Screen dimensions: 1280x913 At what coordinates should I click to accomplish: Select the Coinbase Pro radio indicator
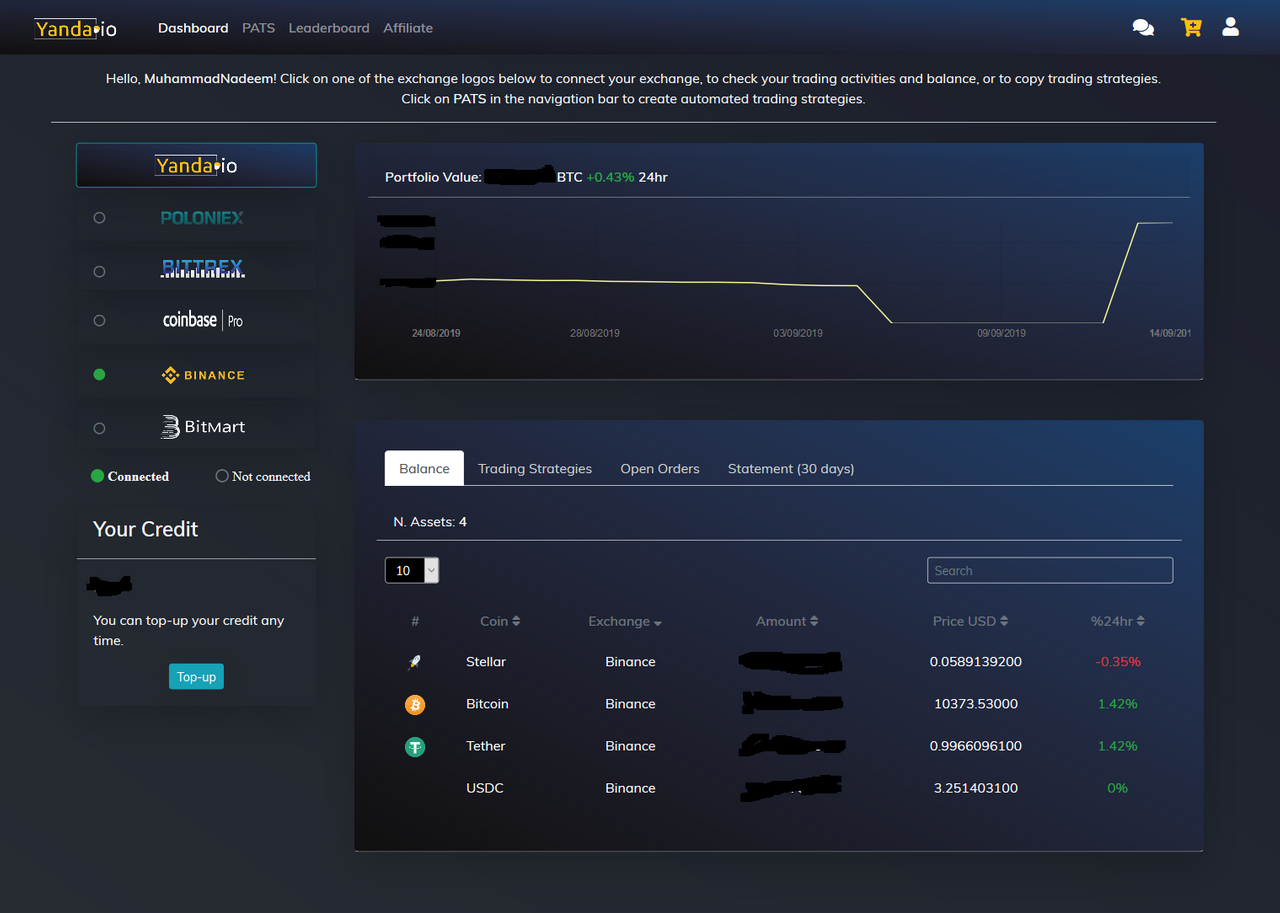[99, 321]
